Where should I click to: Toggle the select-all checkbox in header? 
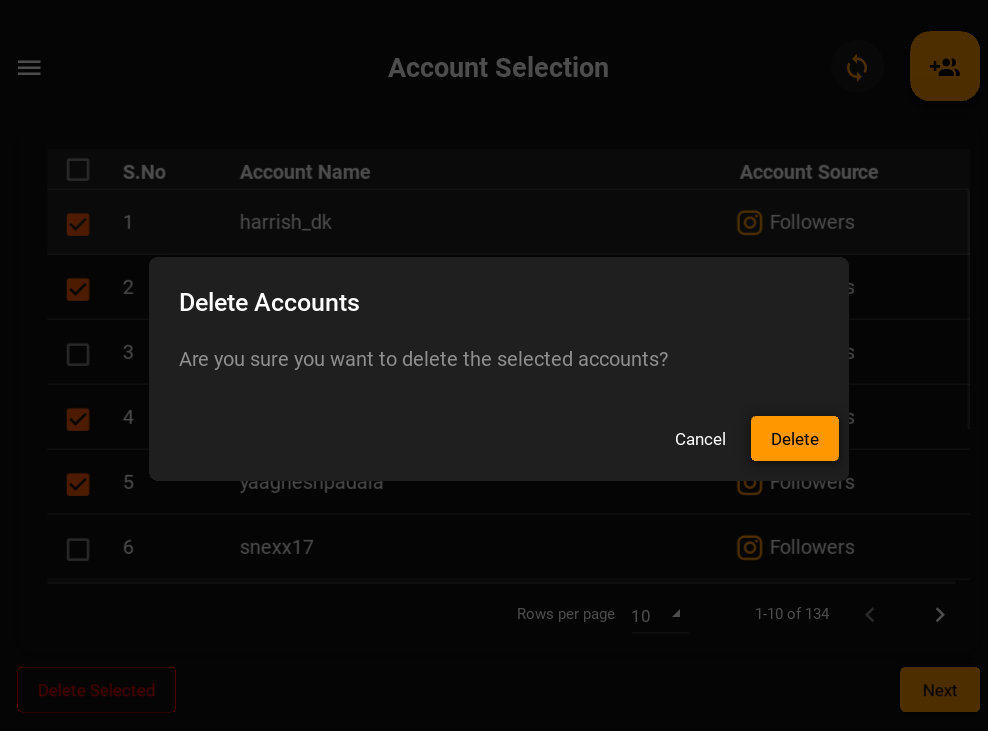pos(77,169)
